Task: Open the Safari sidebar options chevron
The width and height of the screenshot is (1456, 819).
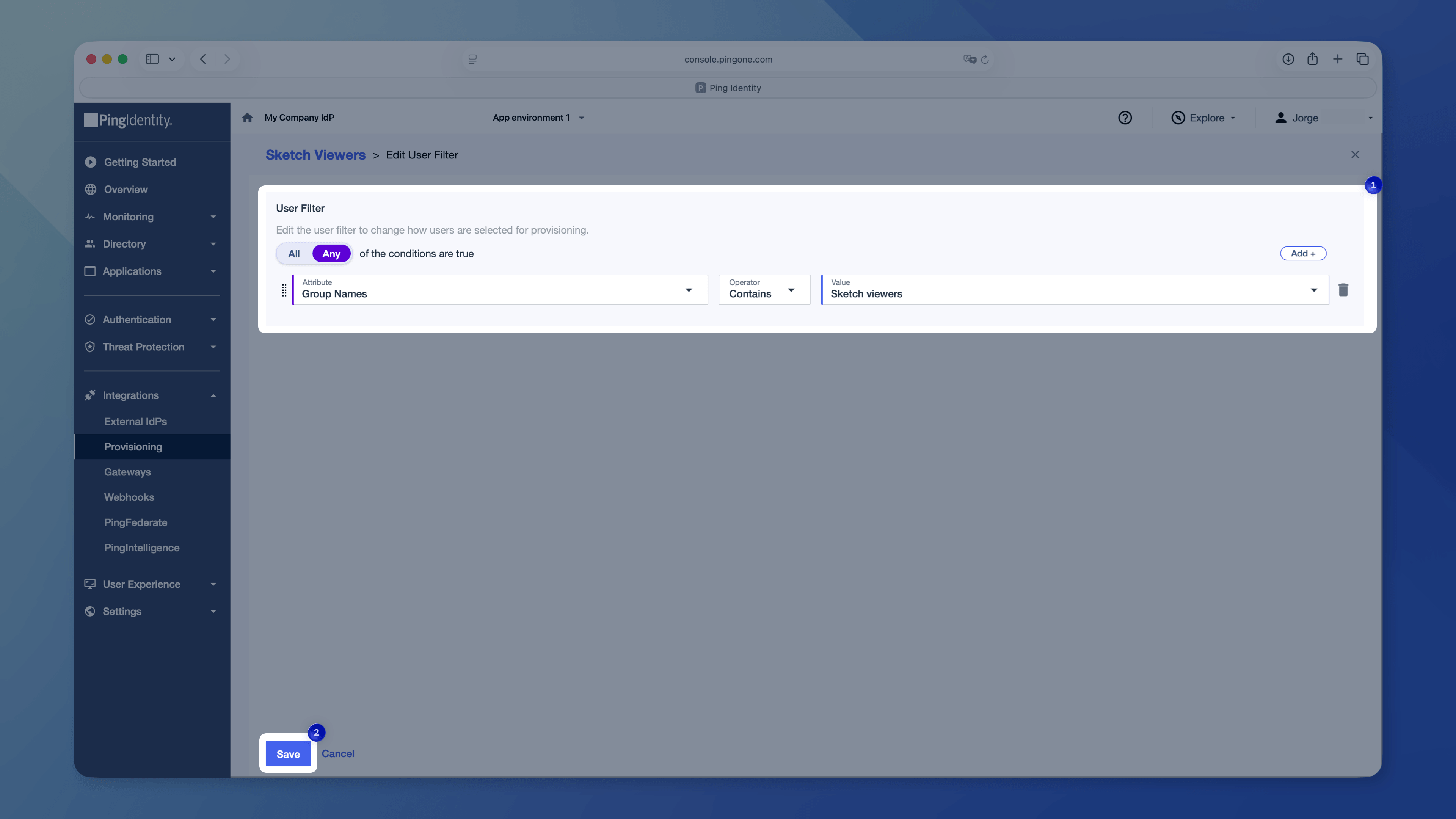Action: pos(172,59)
